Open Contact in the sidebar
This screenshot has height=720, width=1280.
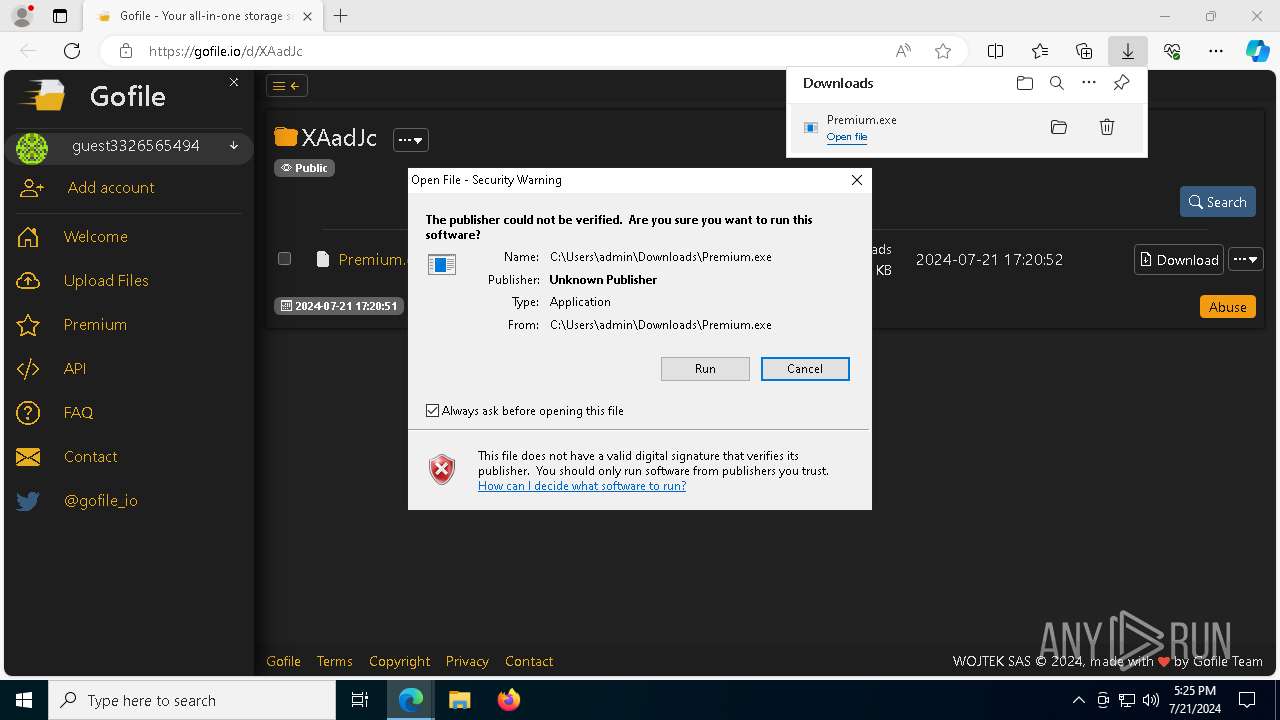(91, 457)
